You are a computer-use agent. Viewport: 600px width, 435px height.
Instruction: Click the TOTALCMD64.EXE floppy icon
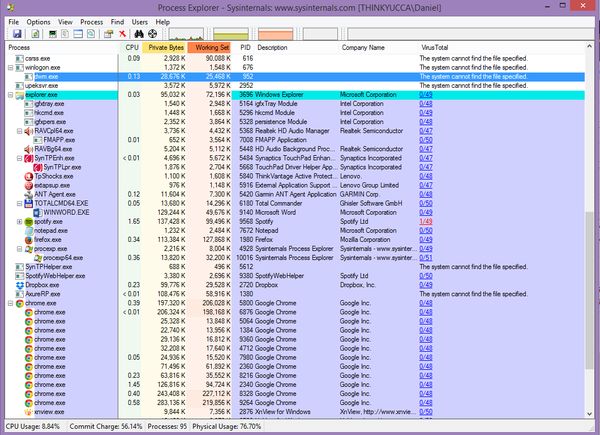(x=29, y=204)
